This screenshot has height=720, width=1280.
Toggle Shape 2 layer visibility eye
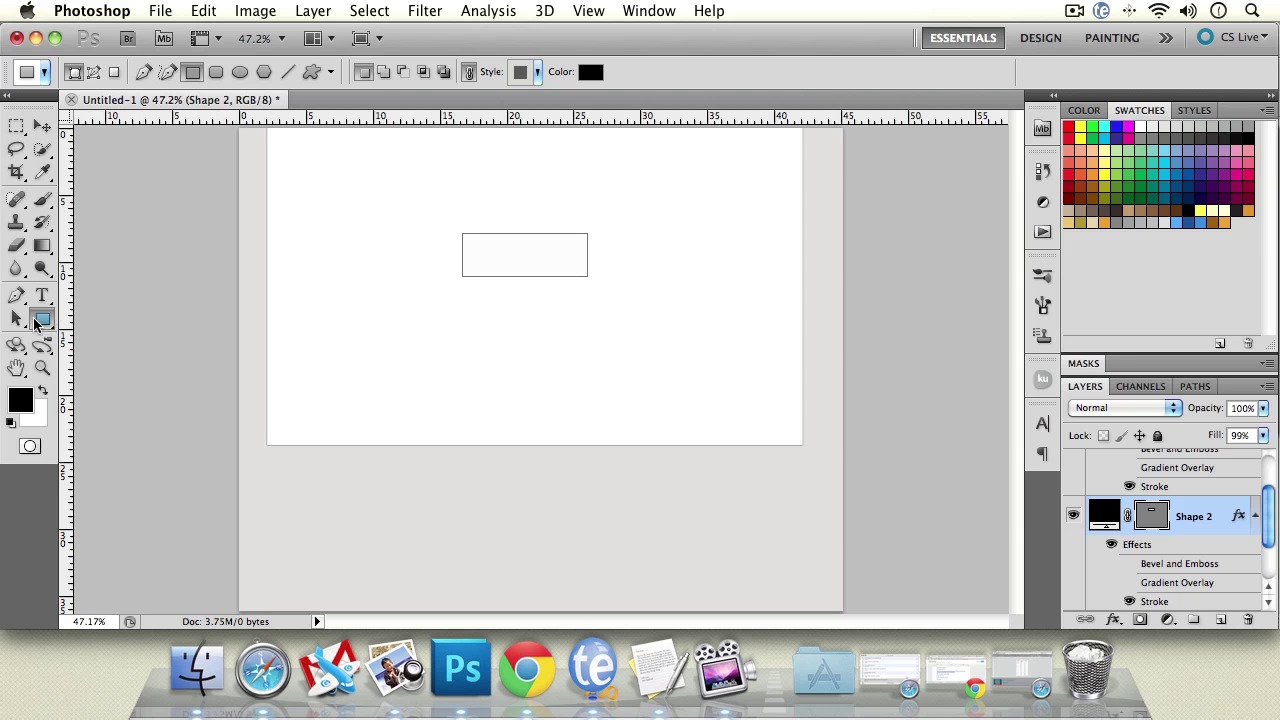click(1073, 515)
